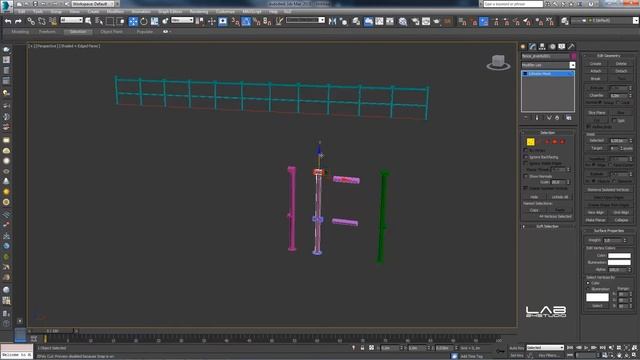Click the teapot Render icon
The image size is (640, 360).
click(437, 21)
